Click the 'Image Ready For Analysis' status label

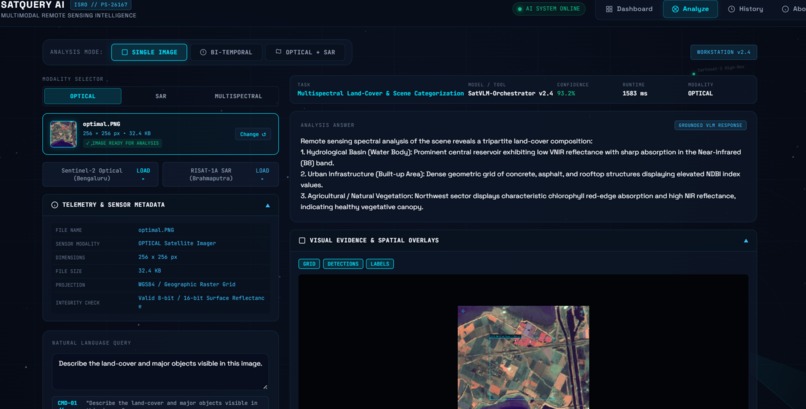(x=122, y=143)
